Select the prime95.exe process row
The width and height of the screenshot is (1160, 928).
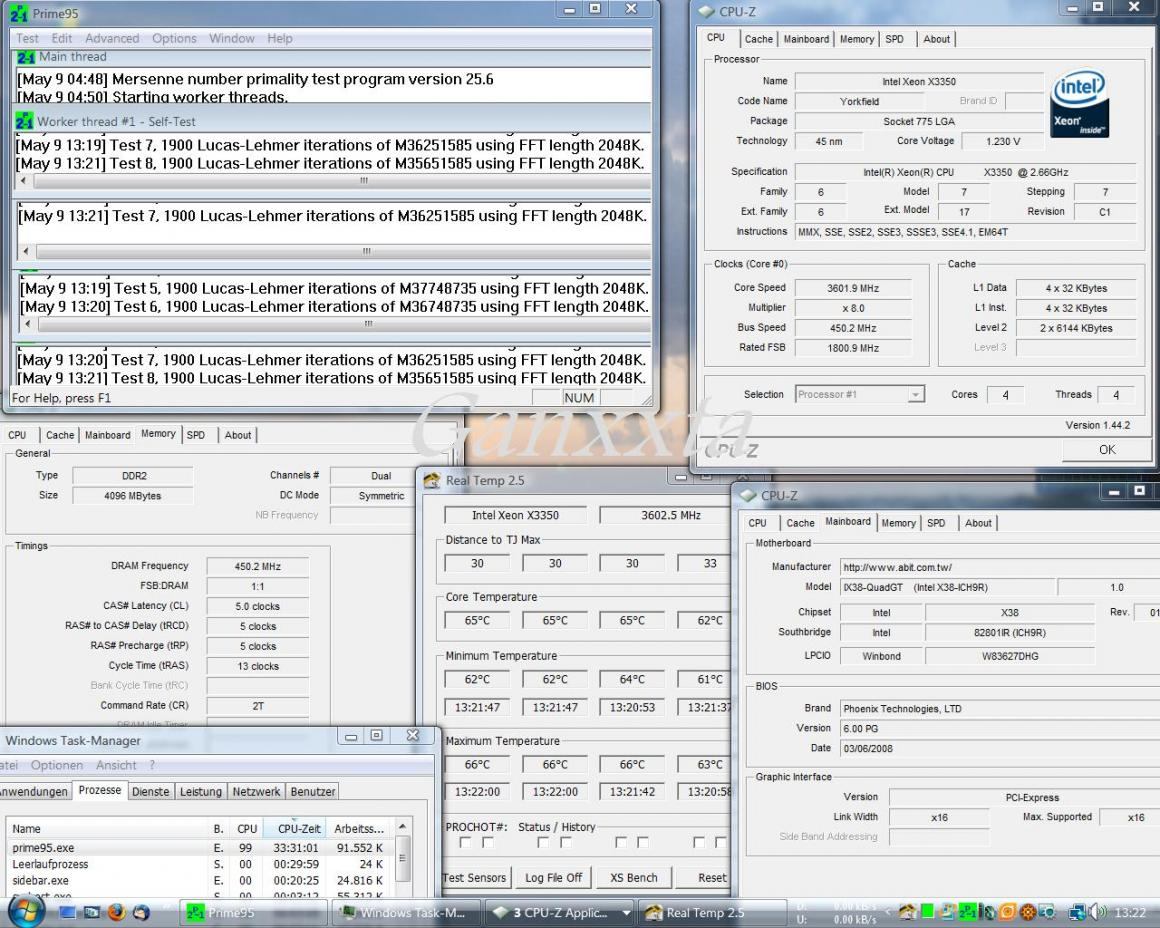(x=200, y=848)
